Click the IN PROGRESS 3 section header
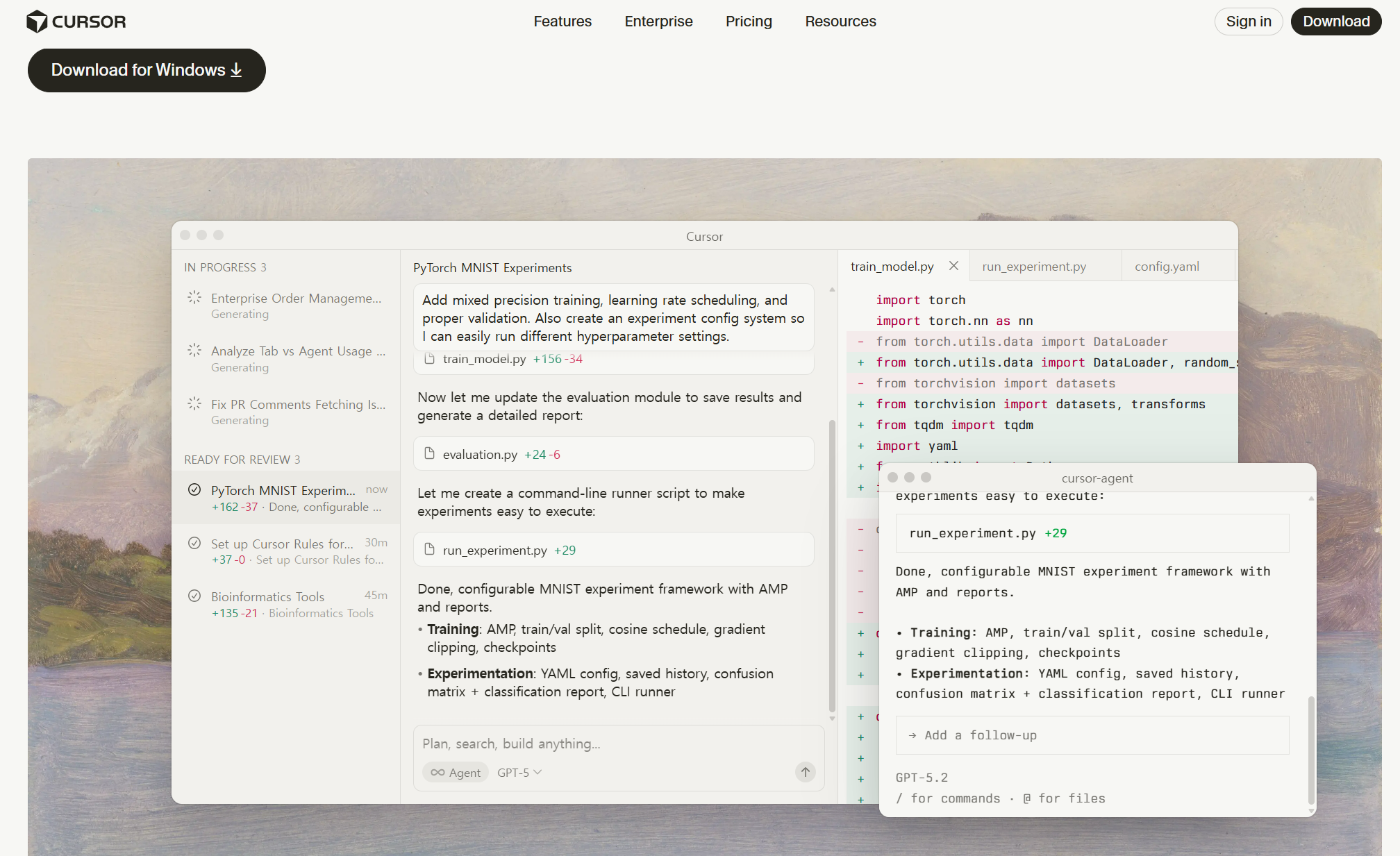 pos(225,267)
